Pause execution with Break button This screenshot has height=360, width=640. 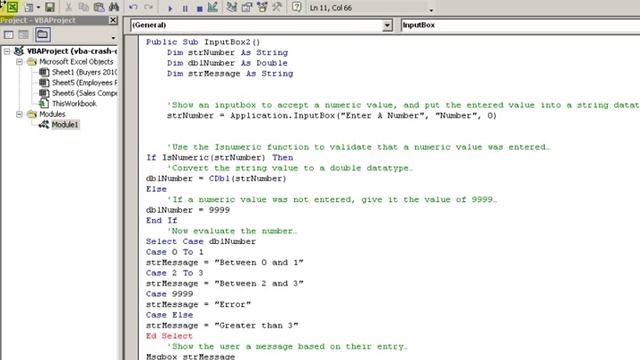coord(185,8)
